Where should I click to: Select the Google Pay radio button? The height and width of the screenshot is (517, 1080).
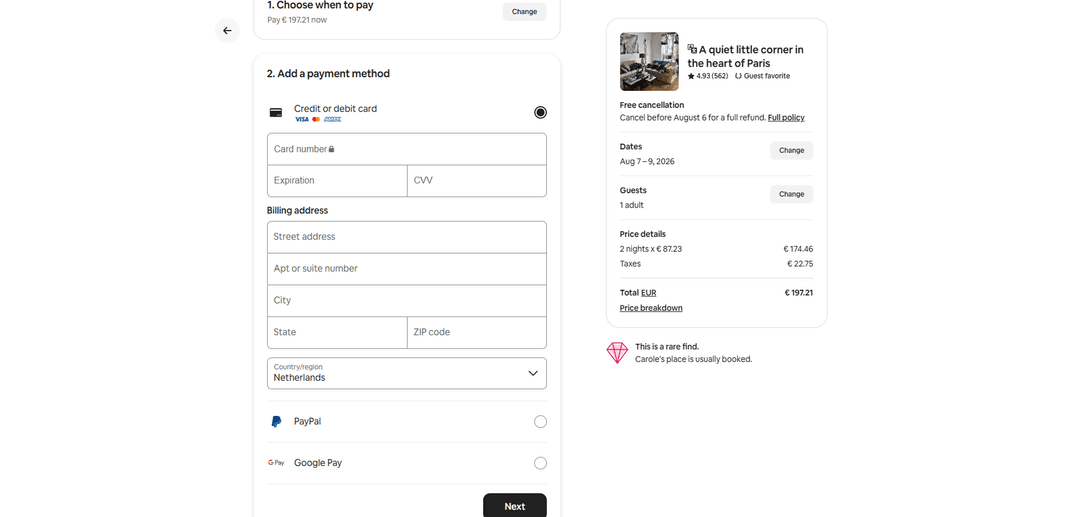coord(540,463)
